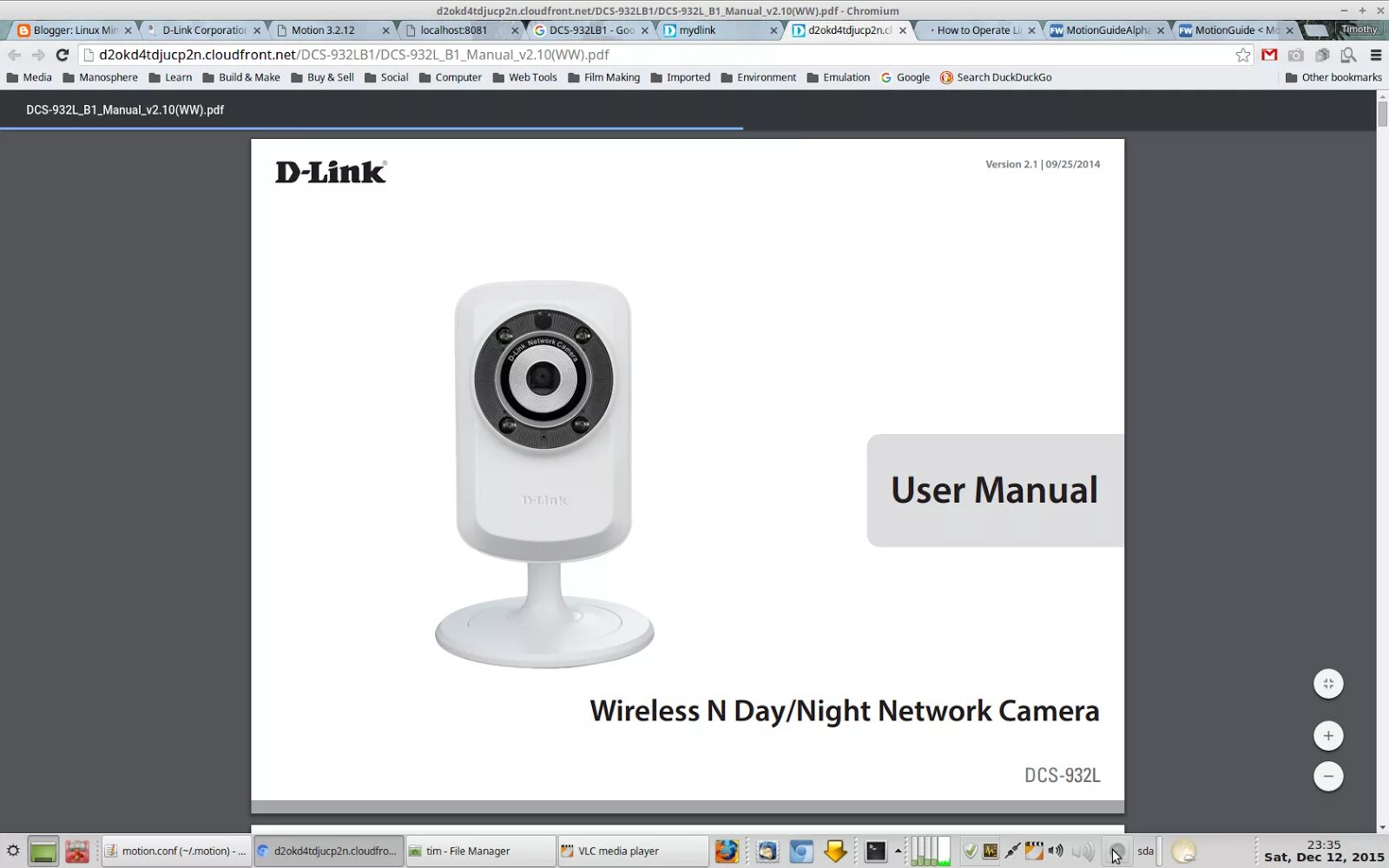1389x868 pixels.
Task: Open the system menu gear icon
Action: [x=13, y=852]
